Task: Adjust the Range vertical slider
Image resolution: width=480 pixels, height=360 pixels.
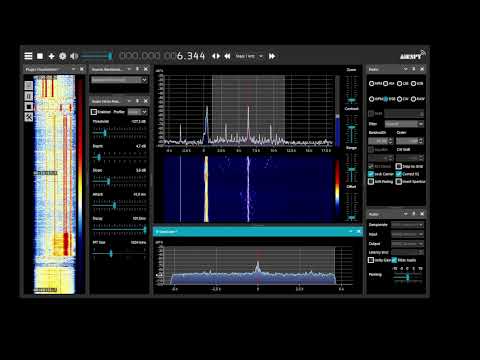Action: pos(352,167)
